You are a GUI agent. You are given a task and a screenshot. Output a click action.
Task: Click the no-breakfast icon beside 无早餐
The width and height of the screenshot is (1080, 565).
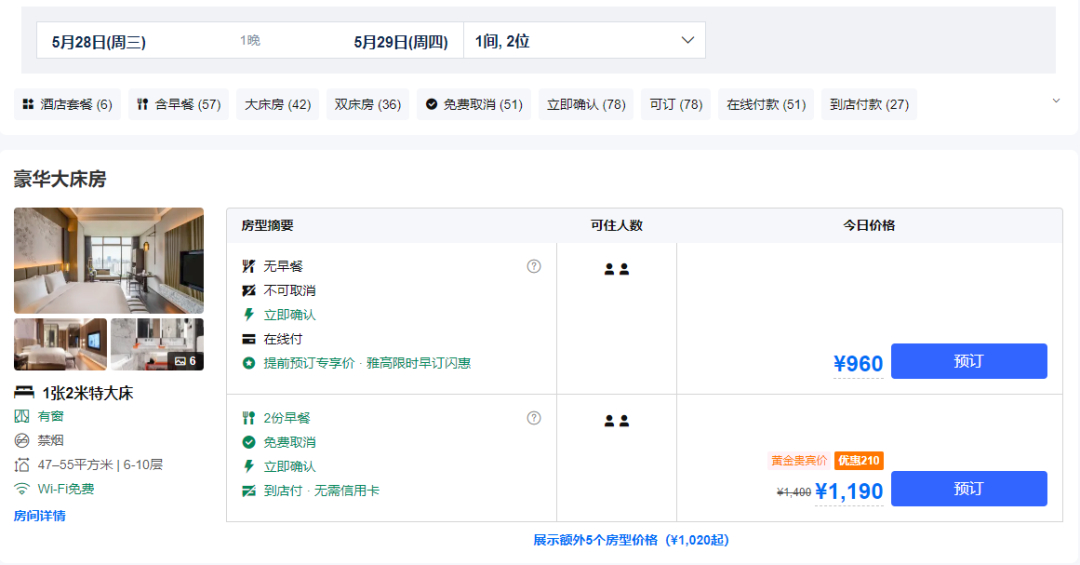pos(249,266)
